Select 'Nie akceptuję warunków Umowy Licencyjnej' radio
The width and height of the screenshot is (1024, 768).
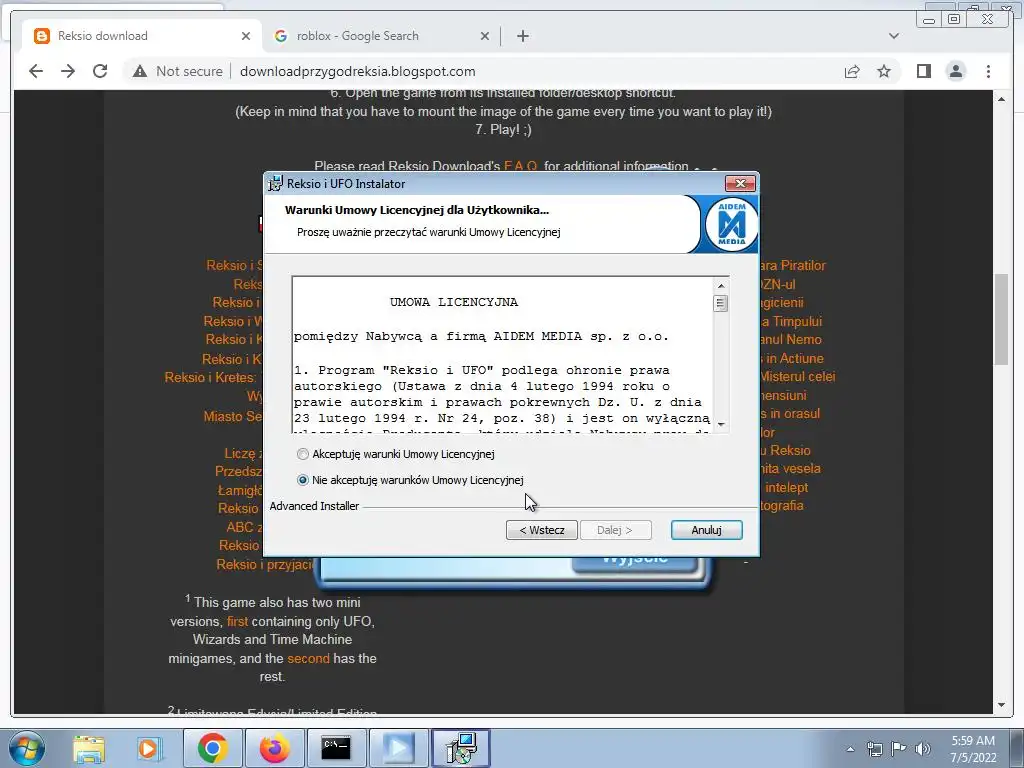pyautogui.click(x=302, y=480)
